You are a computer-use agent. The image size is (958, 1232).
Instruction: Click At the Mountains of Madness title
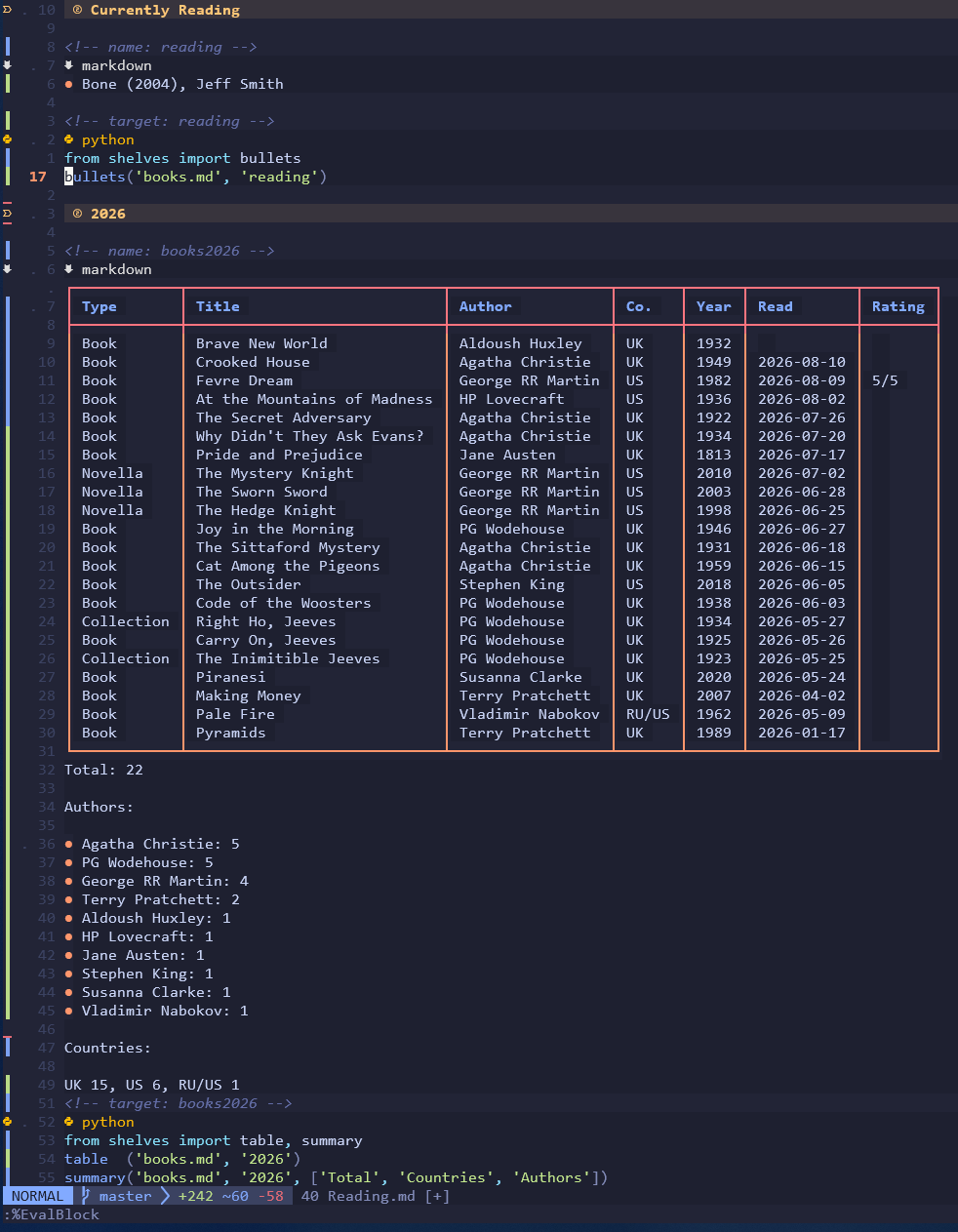point(314,399)
